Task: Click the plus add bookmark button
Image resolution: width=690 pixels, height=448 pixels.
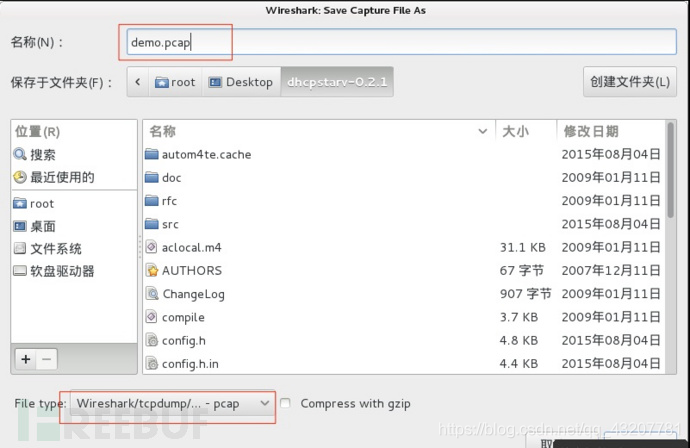Action: [x=26, y=359]
